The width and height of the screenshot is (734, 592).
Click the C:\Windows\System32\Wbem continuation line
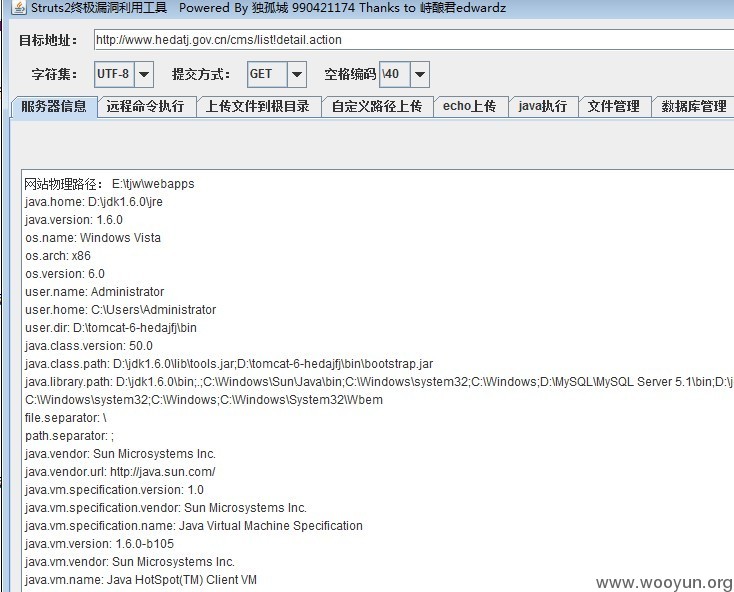pyautogui.click(x=204, y=400)
